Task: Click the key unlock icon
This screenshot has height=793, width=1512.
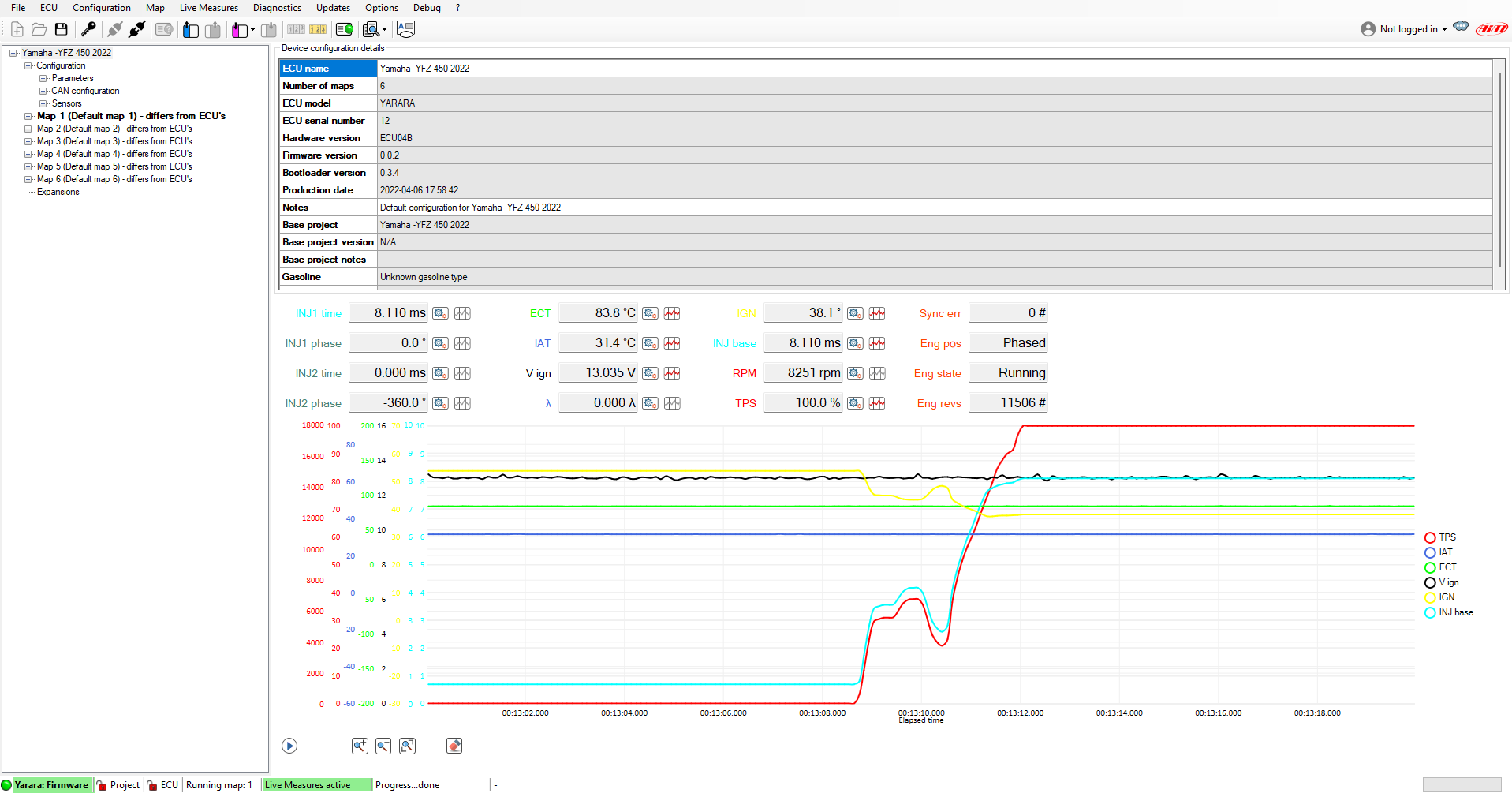Action: point(88,29)
